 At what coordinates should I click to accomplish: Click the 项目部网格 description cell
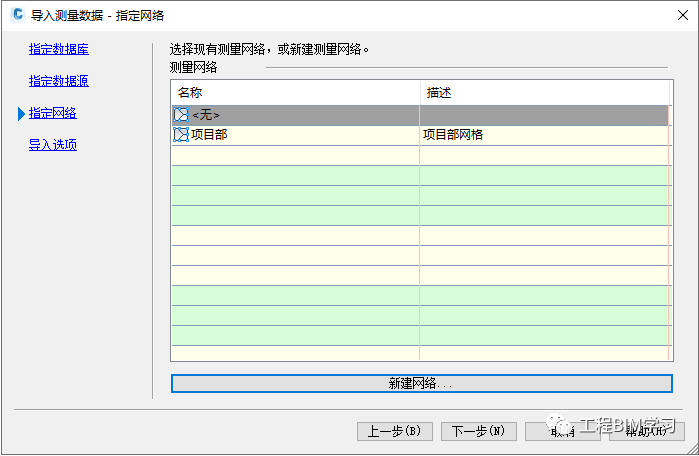click(544, 135)
